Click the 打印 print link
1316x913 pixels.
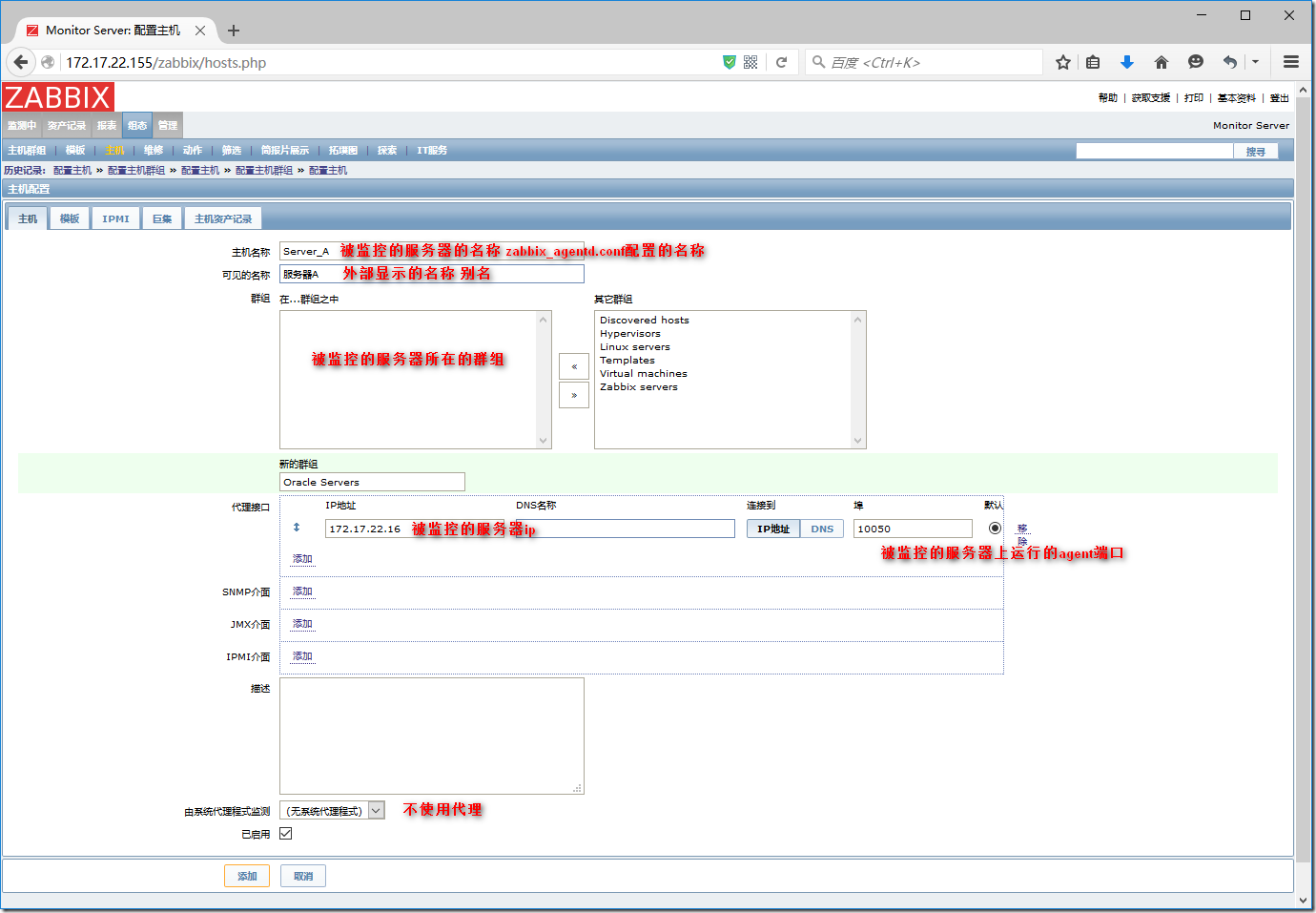[x=1194, y=97]
